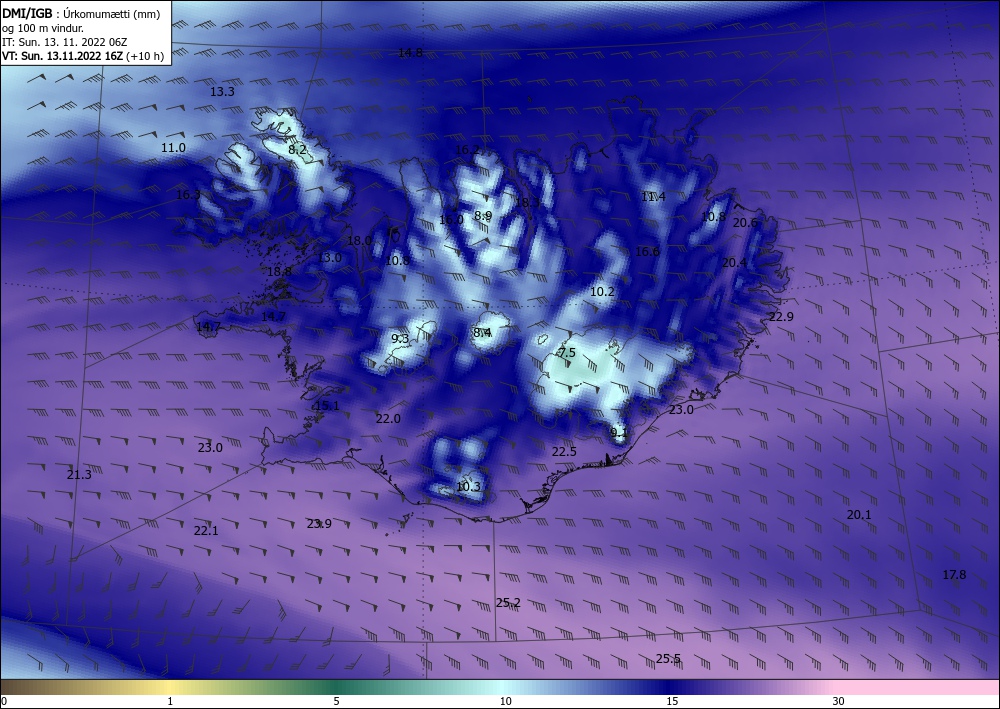
Task: Click the 17.8 value on the map
Action: click(x=954, y=575)
